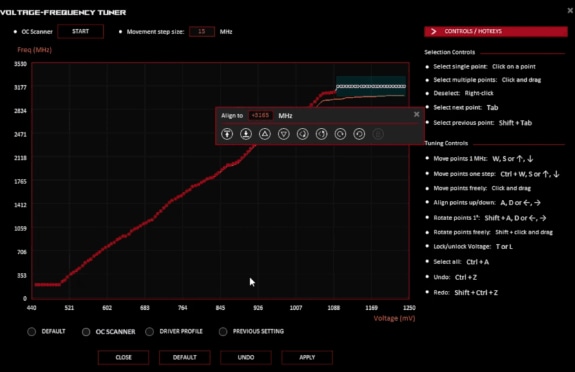Screen dimensions: 575x372
Task: Click the counterclockwise undo arrow icon
Action: tap(359, 134)
